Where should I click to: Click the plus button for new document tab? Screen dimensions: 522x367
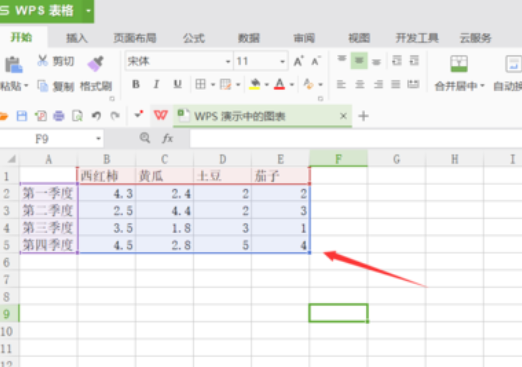[363, 116]
